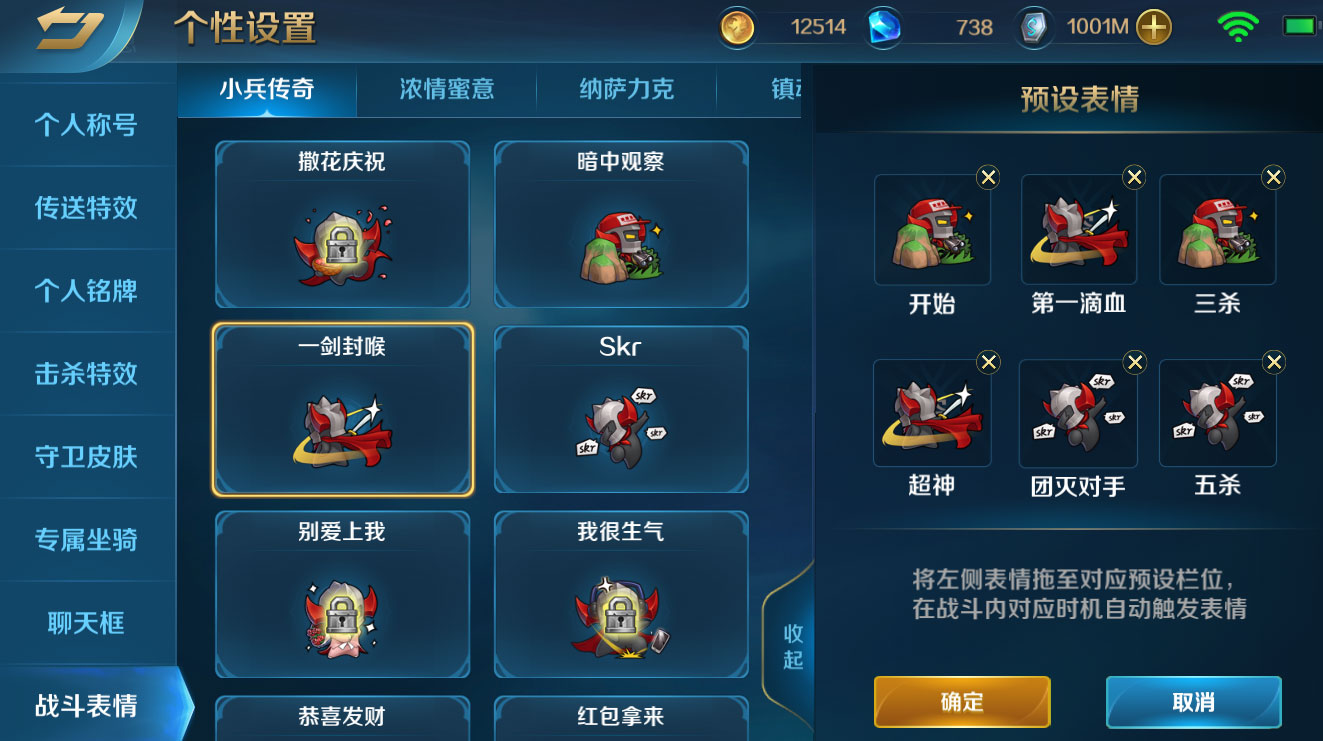This screenshot has height=741, width=1323.
Task: Pick the locked 别爱上我 emote
Action: (x=342, y=595)
